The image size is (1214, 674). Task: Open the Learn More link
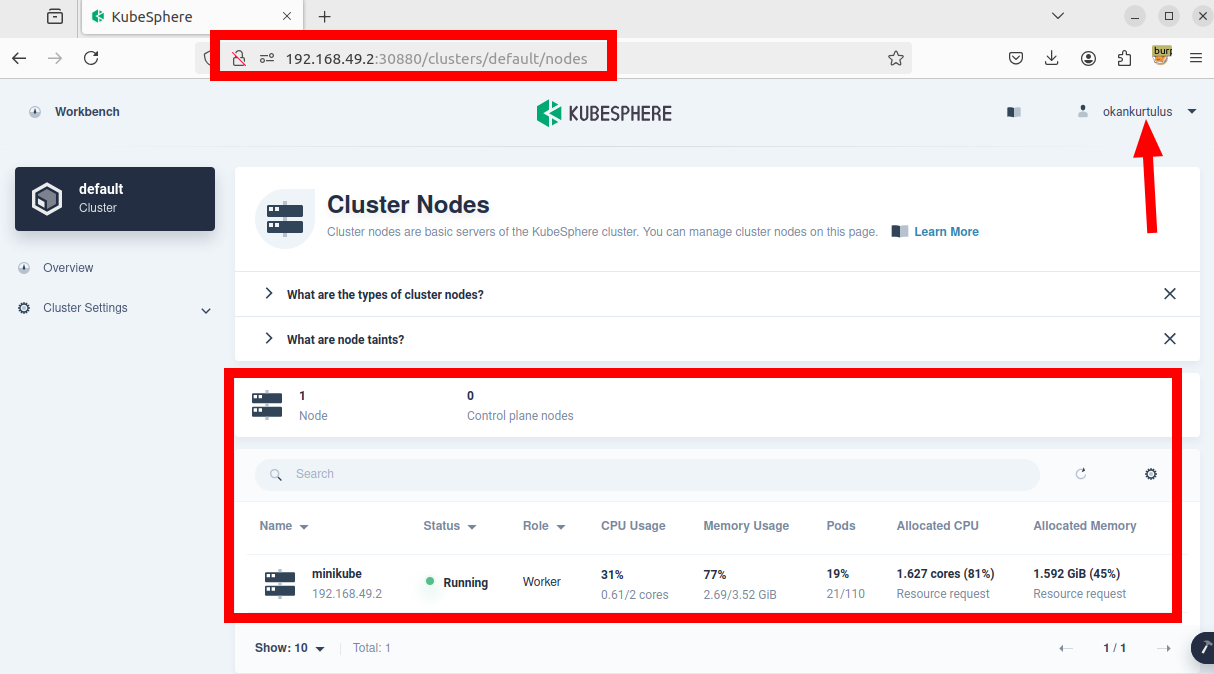pos(945,232)
